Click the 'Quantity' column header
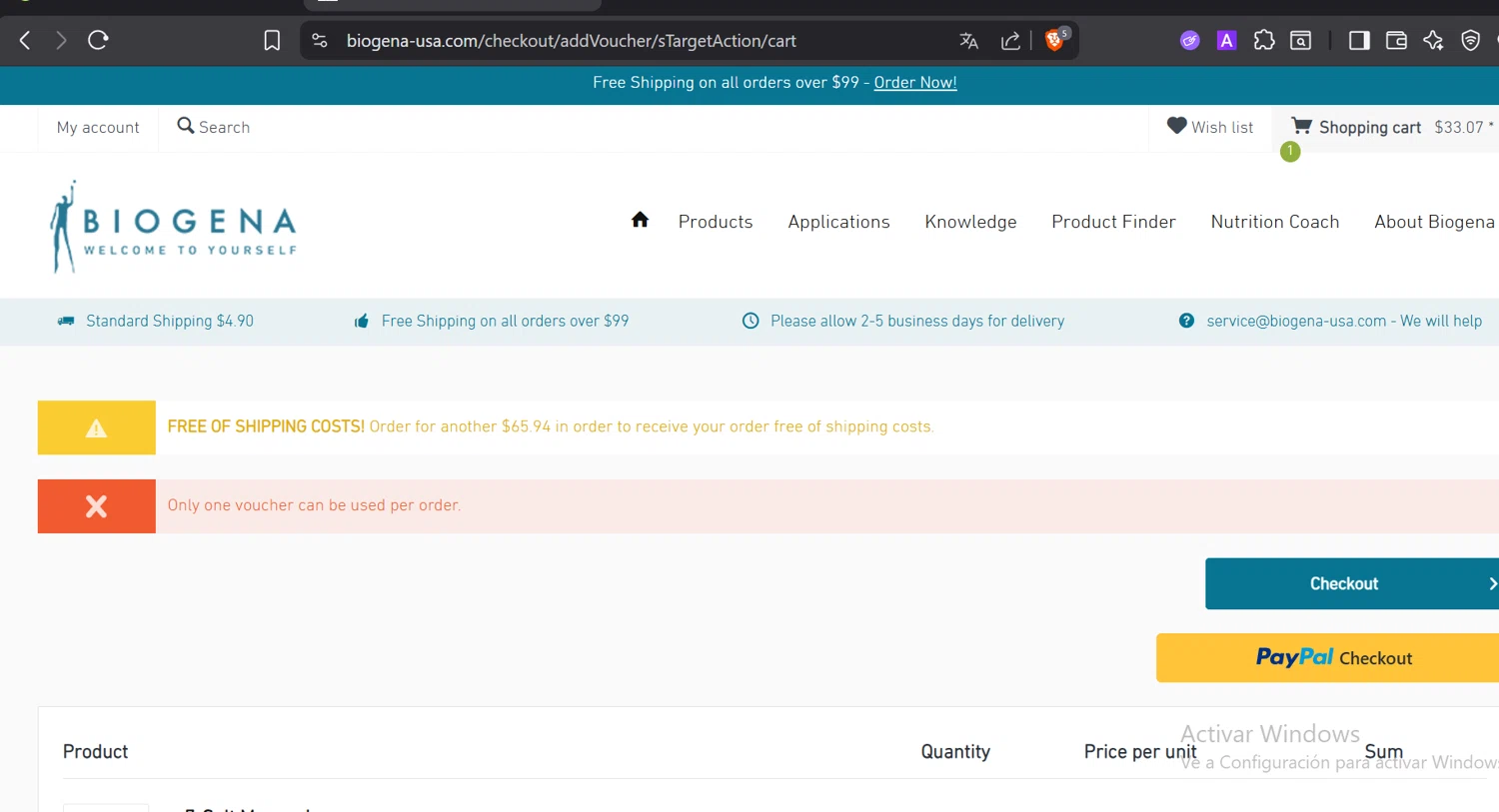Viewport: 1499px width, 812px height. pyautogui.click(x=955, y=752)
